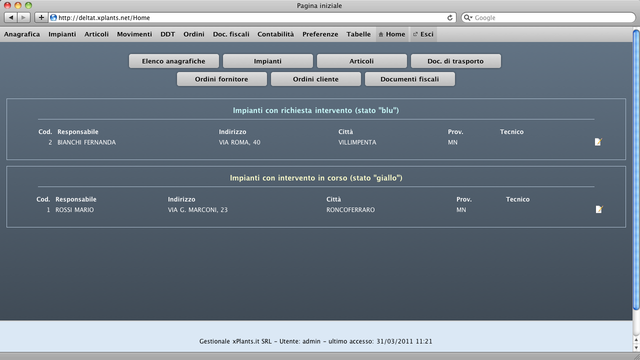Open the Google search magnifier dropdown
Viewport: 640px width, 360px height.
pyautogui.click(x=468, y=18)
